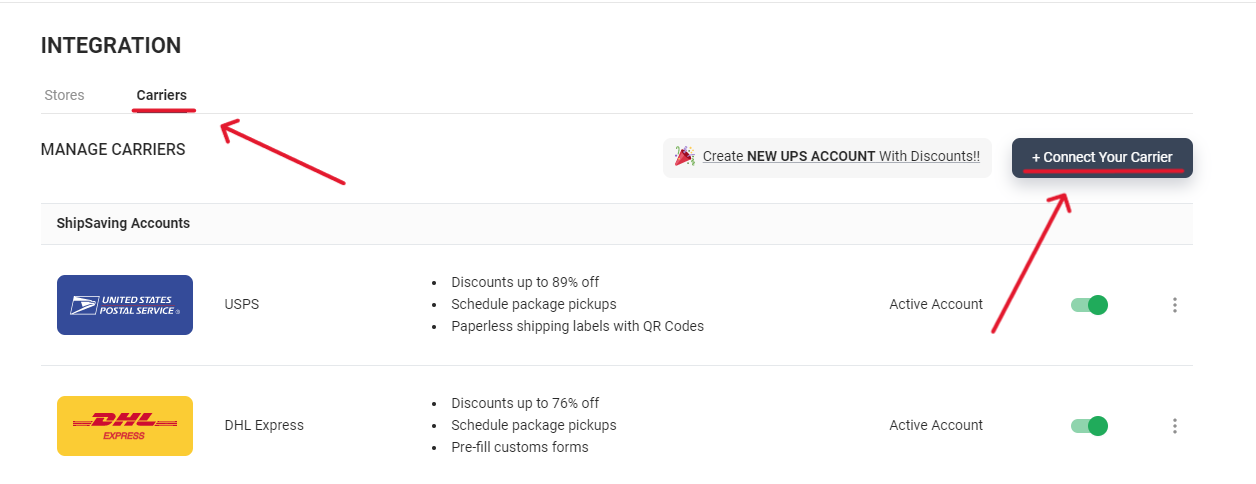The image size is (1256, 484).
Task: Select the Carriers tab
Action: pos(161,95)
